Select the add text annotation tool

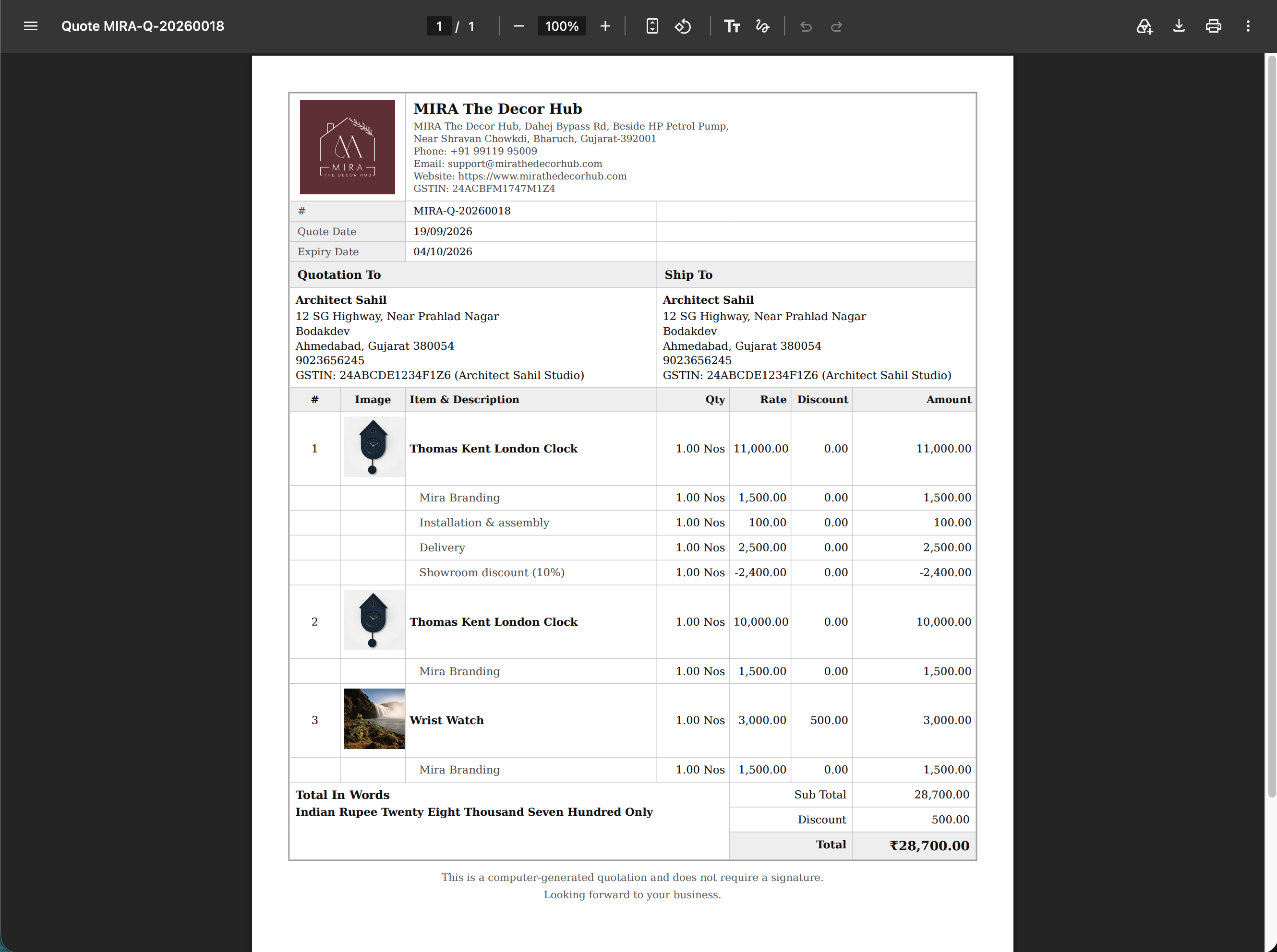732,26
